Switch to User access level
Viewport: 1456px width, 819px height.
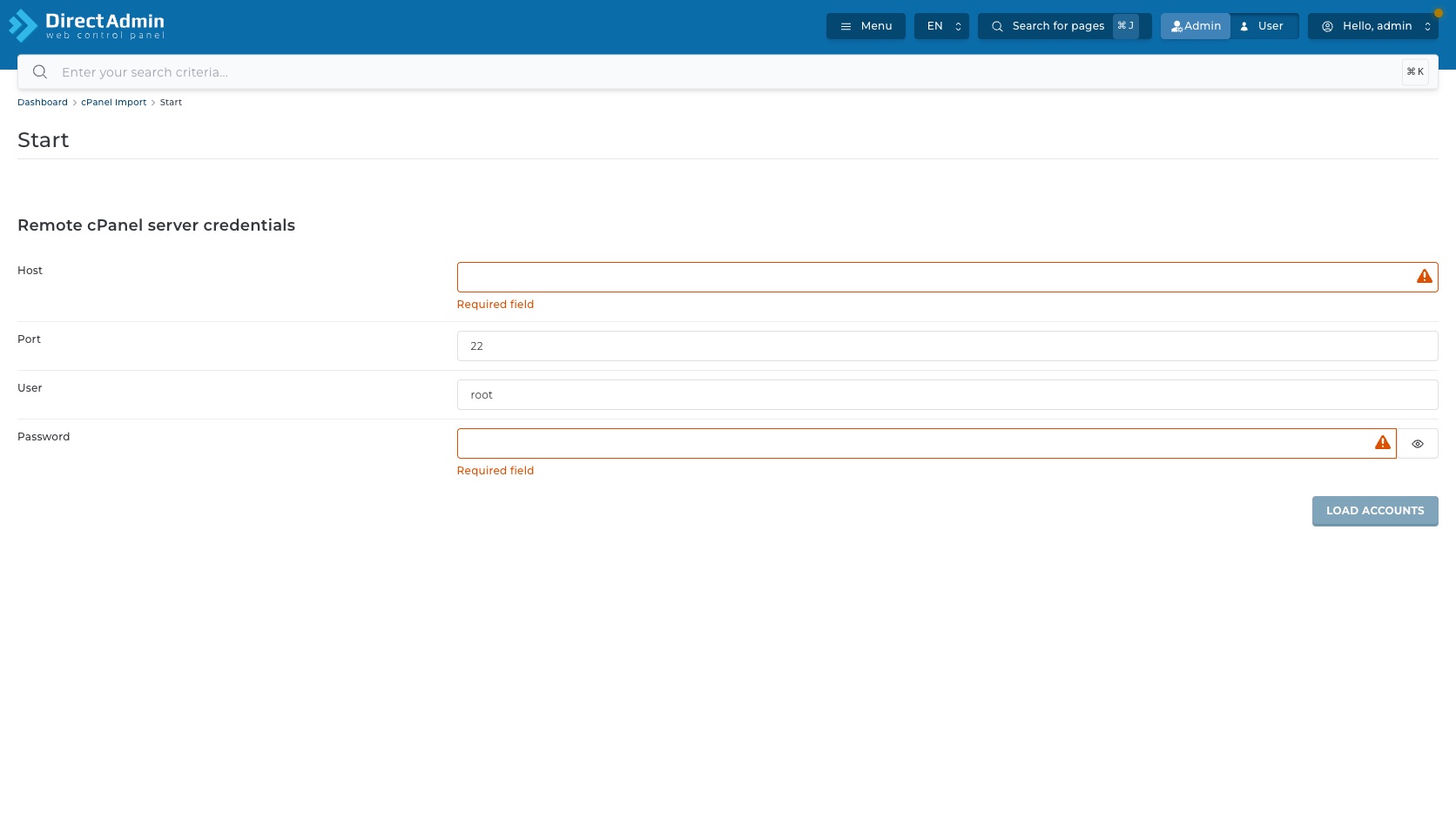1263,26
